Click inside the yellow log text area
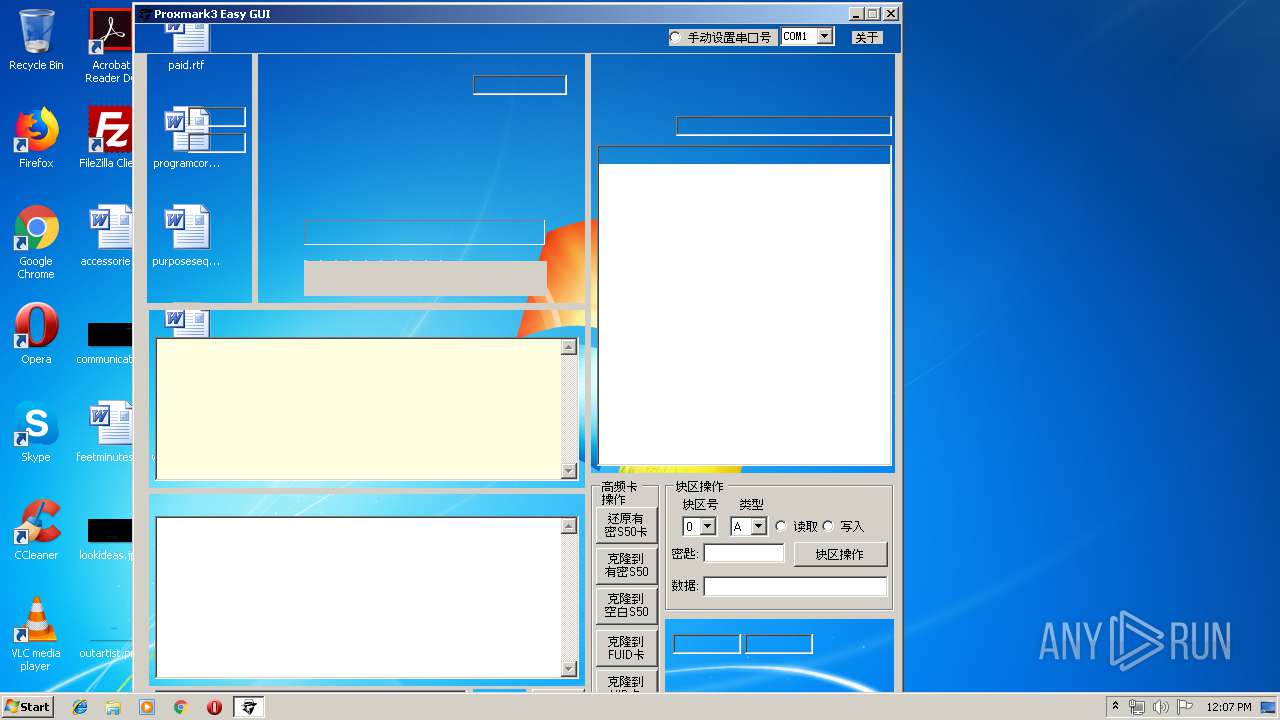The width and height of the screenshot is (1280, 720). (x=359, y=409)
